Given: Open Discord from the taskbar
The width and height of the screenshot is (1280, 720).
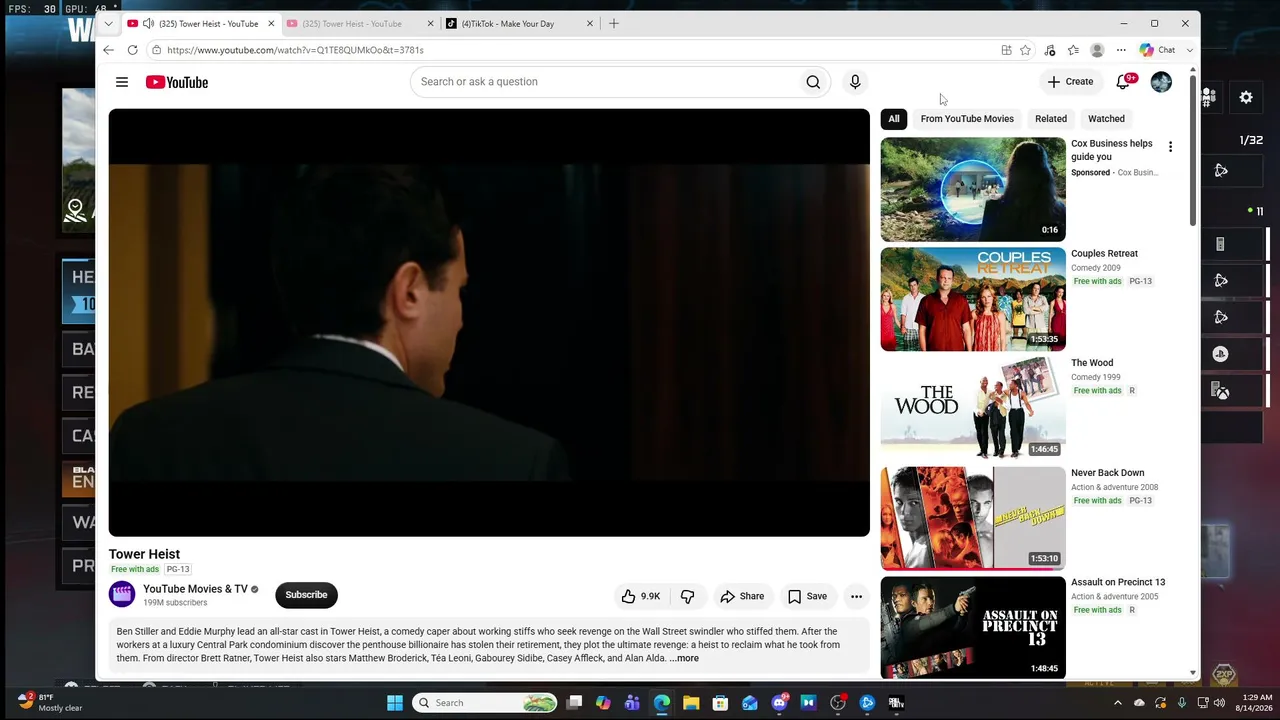Looking at the screenshot, I should [779, 703].
